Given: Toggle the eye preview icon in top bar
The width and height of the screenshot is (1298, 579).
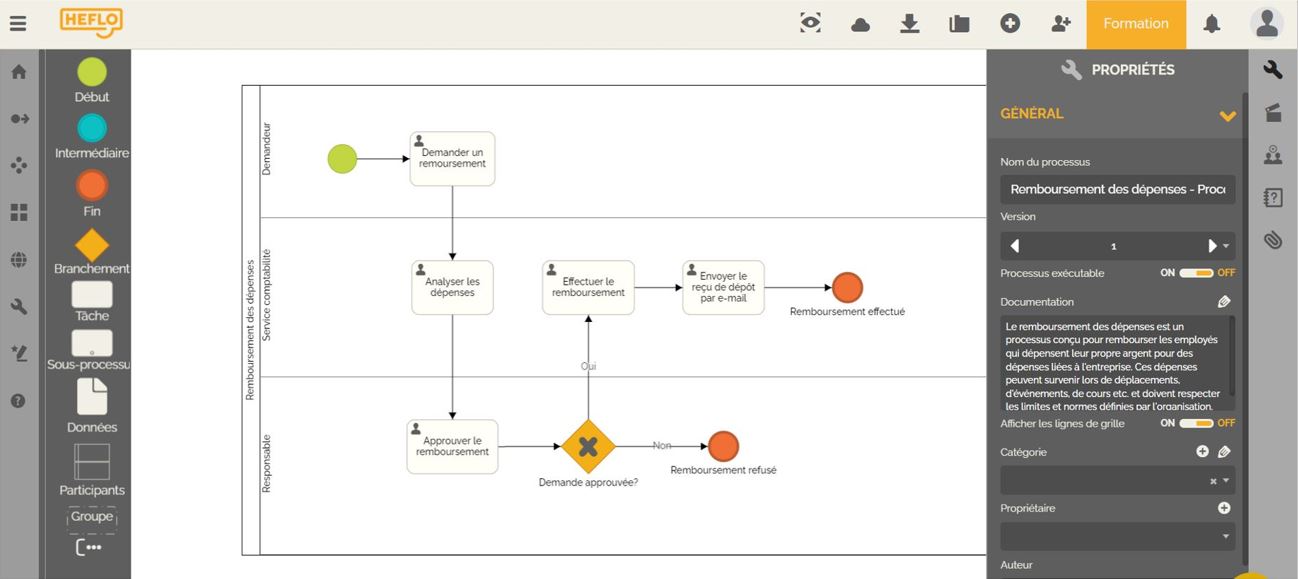Looking at the screenshot, I should [810, 23].
